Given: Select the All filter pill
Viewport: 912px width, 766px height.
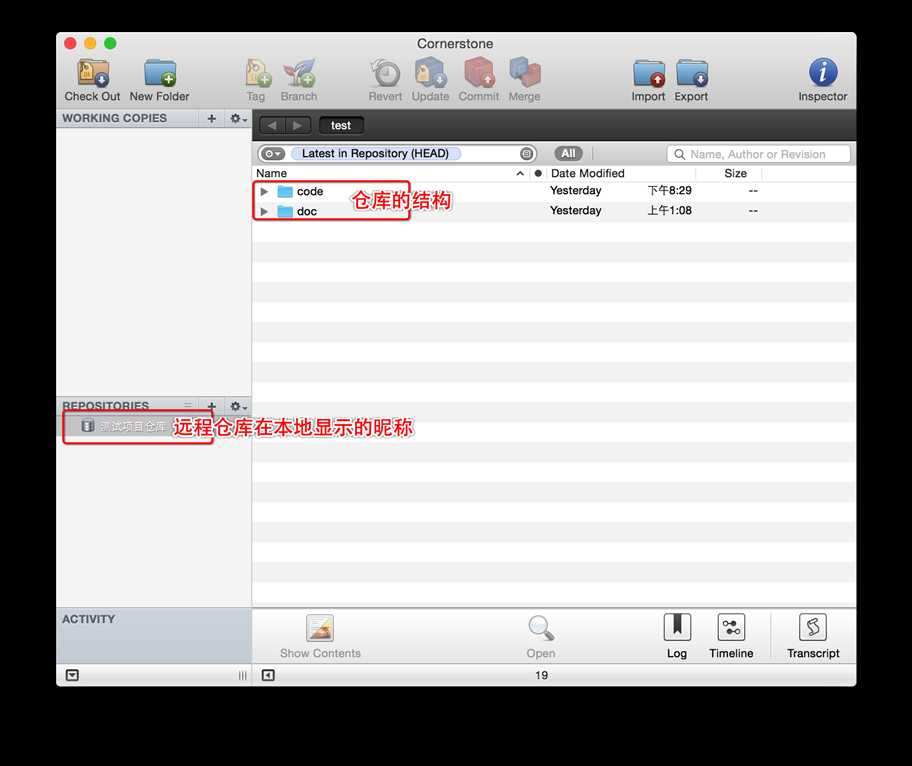Looking at the screenshot, I should coord(568,154).
